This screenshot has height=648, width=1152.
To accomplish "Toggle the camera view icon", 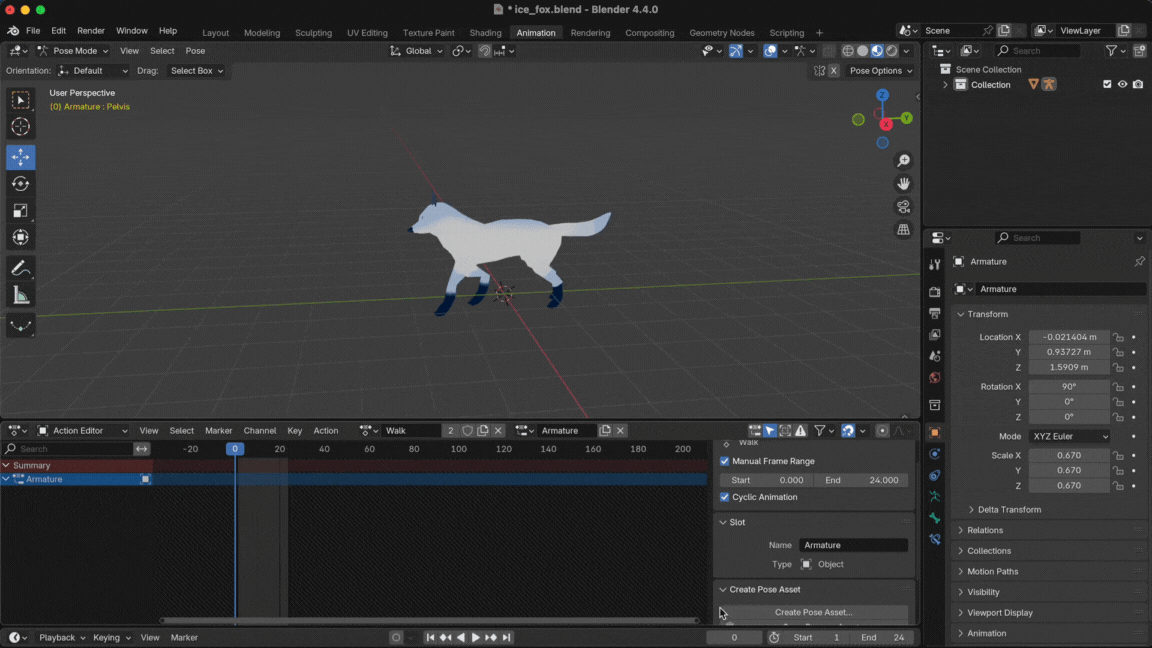I will click(904, 206).
